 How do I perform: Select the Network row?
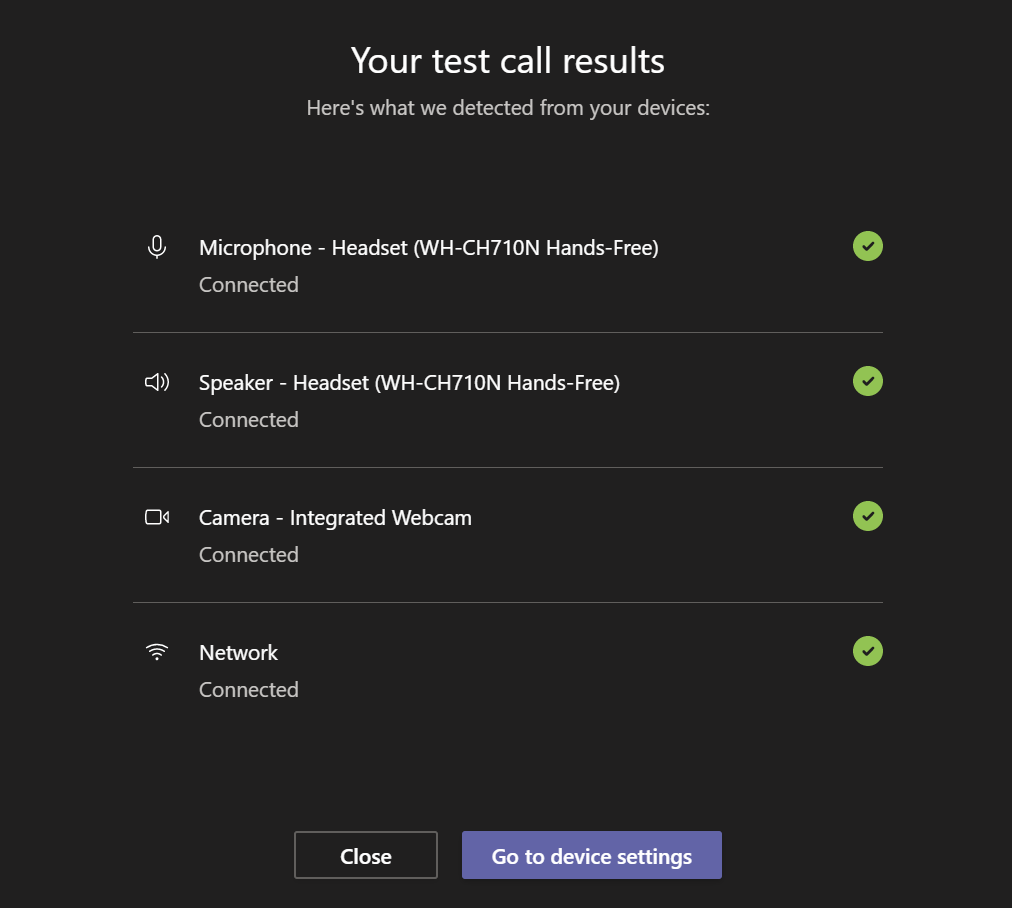[239, 652]
